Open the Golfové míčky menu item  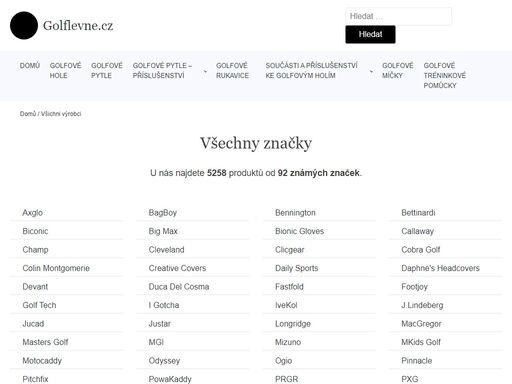tap(398, 71)
